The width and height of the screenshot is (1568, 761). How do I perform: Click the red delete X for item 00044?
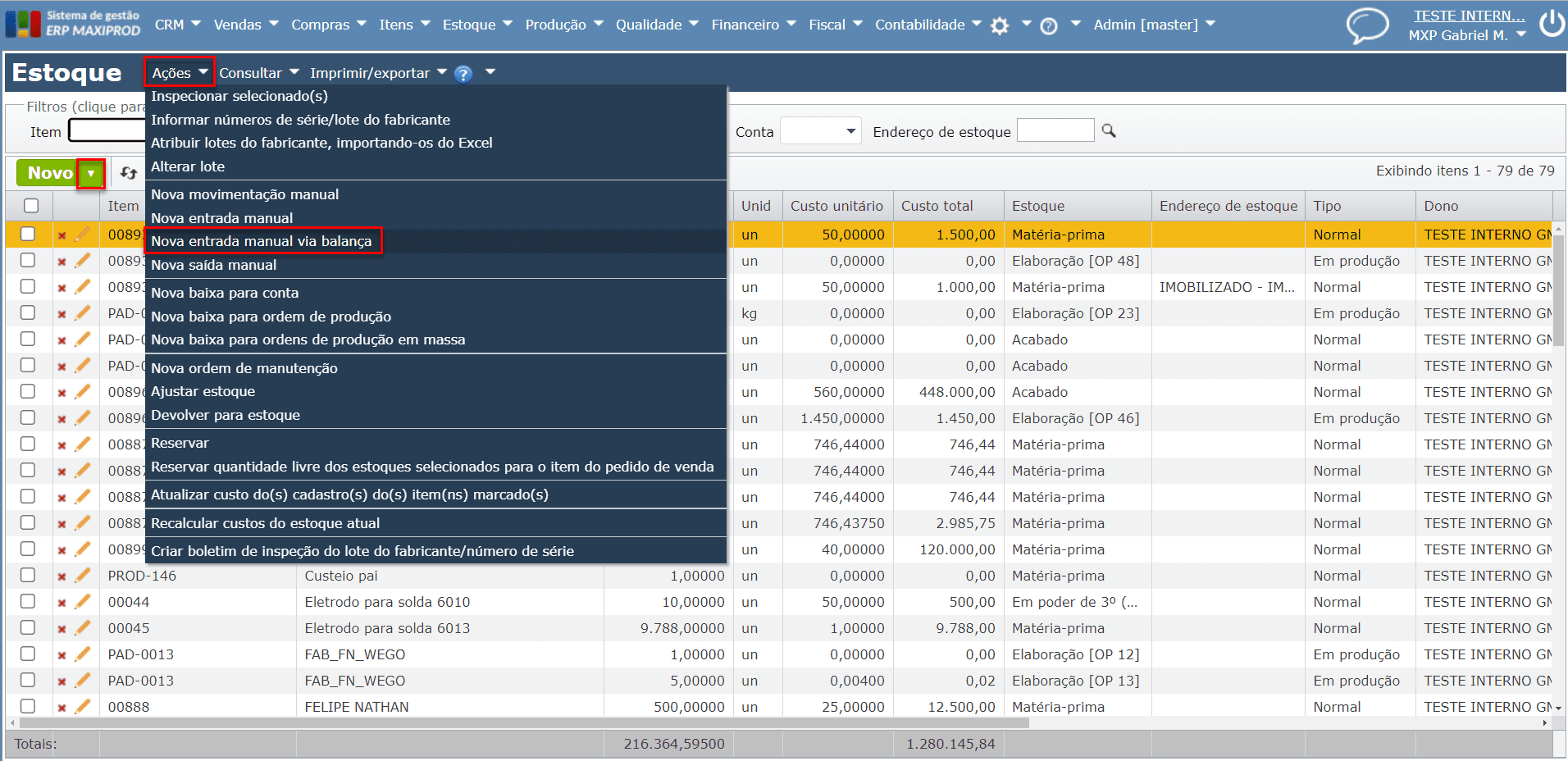point(62,603)
